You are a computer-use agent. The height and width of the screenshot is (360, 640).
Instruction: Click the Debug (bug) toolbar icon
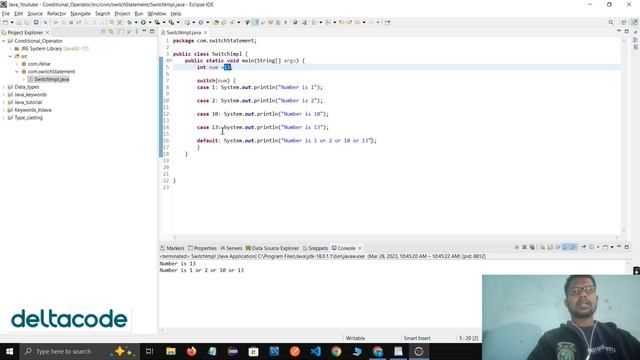[129, 22]
